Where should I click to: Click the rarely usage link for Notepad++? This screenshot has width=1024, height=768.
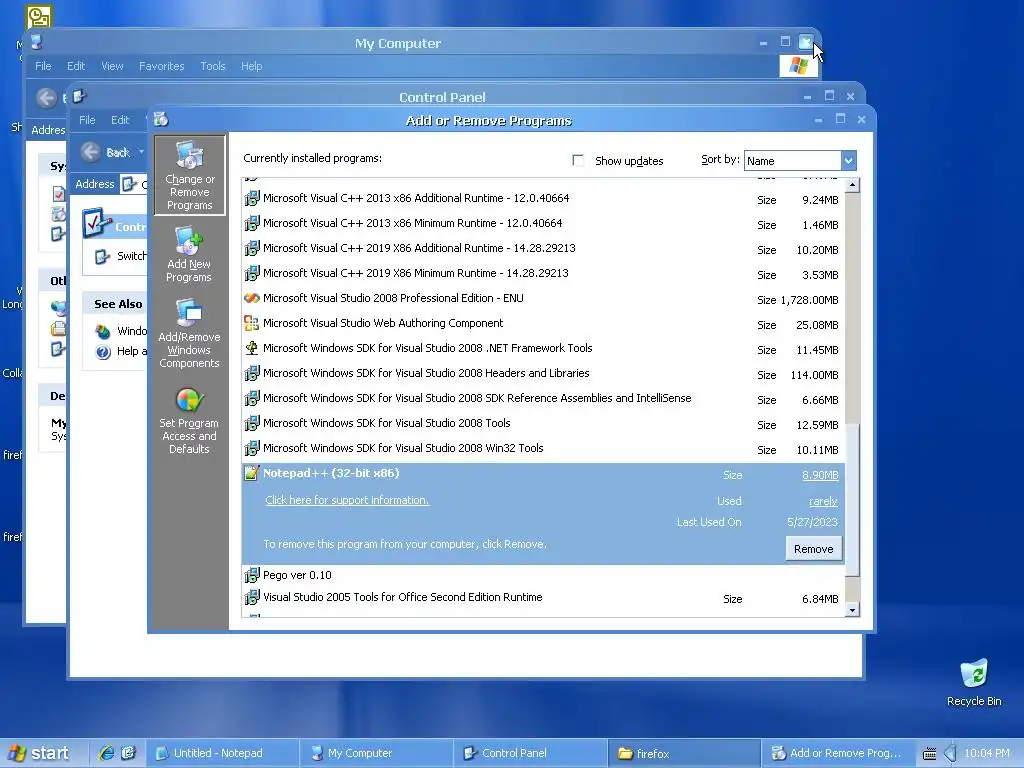click(x=823, y=501)
